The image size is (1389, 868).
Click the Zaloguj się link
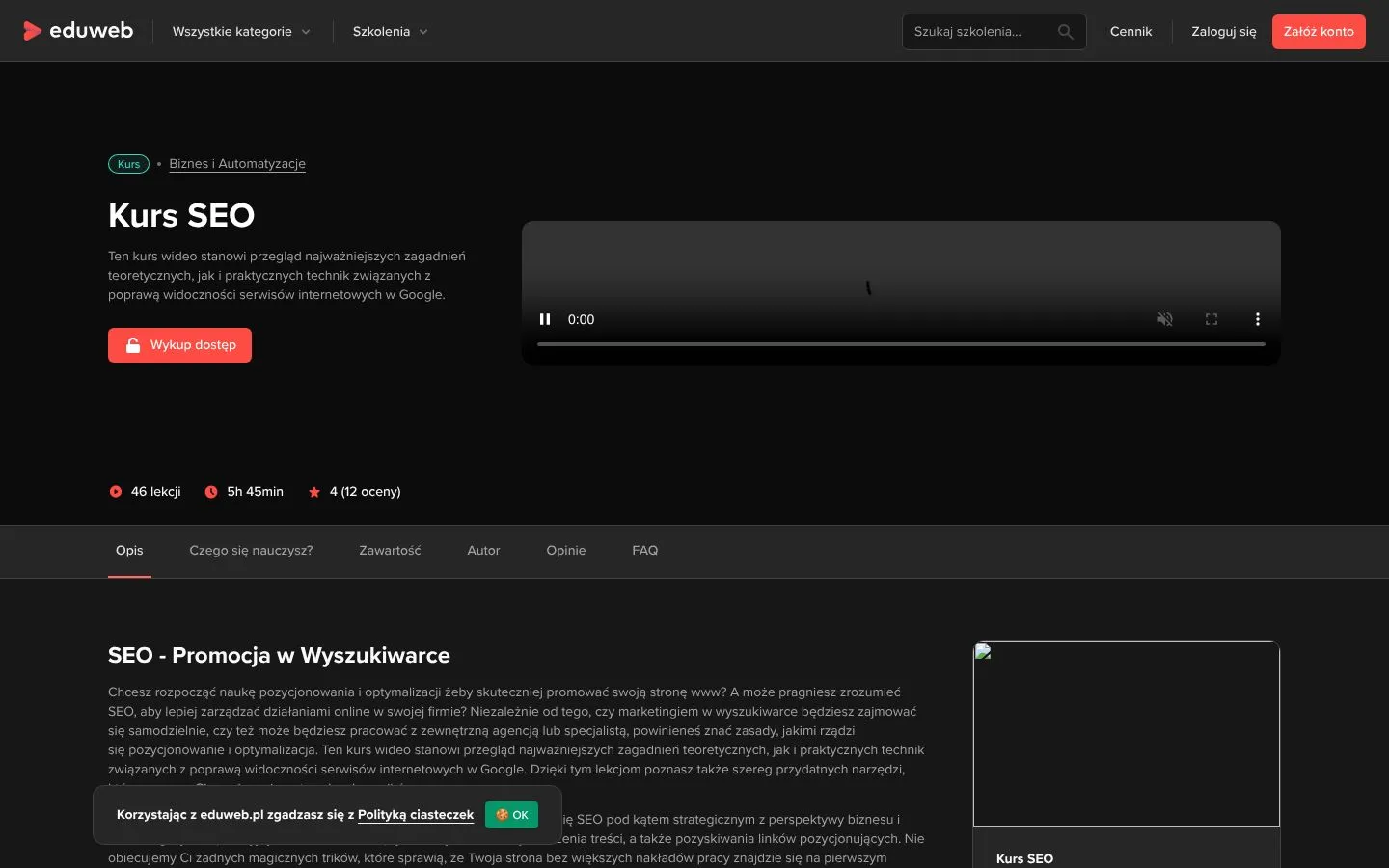pyautogui.click(x=1224, y=32)
